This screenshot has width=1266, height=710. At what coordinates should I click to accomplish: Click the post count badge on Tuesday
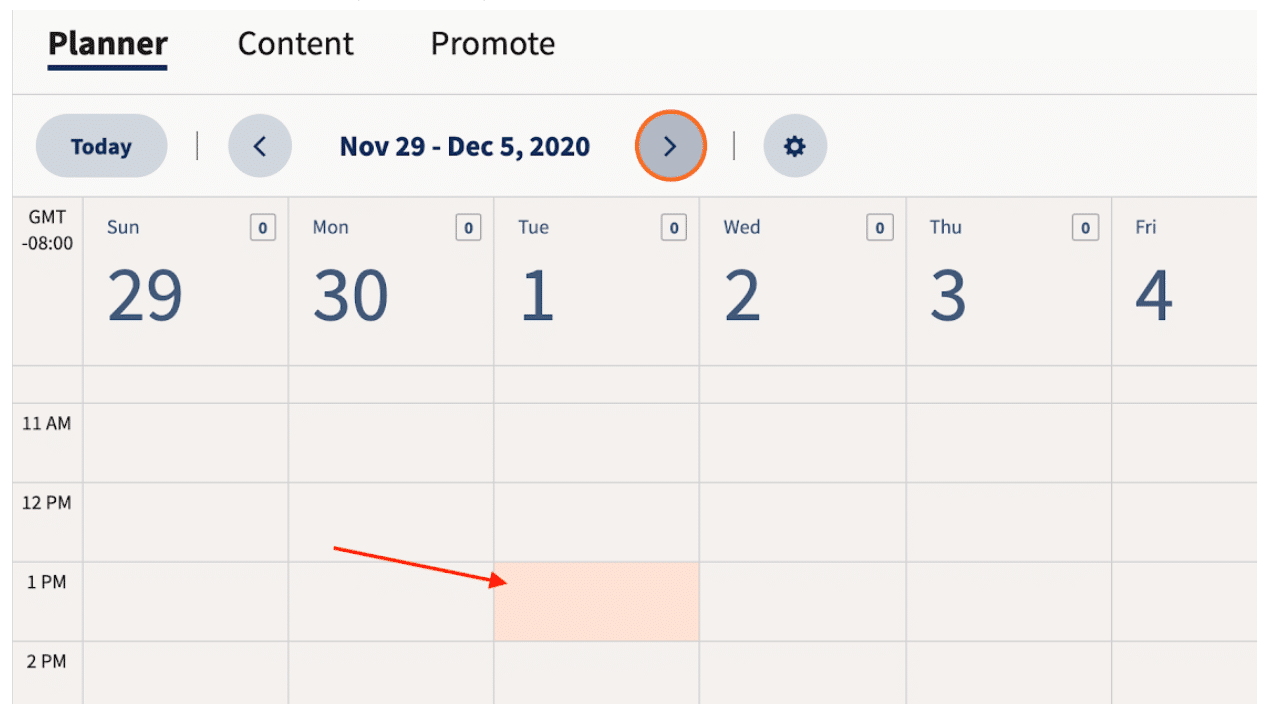674,228
